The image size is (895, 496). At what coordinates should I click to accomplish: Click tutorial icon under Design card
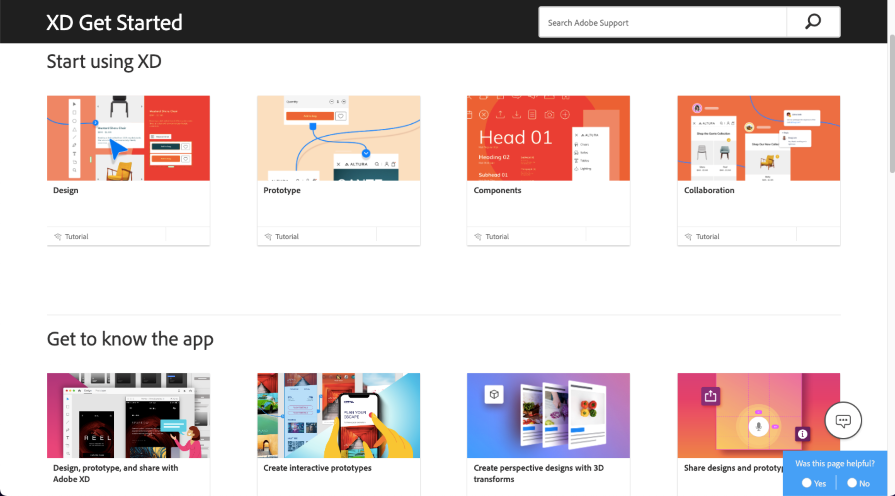(x=58, y=237)
